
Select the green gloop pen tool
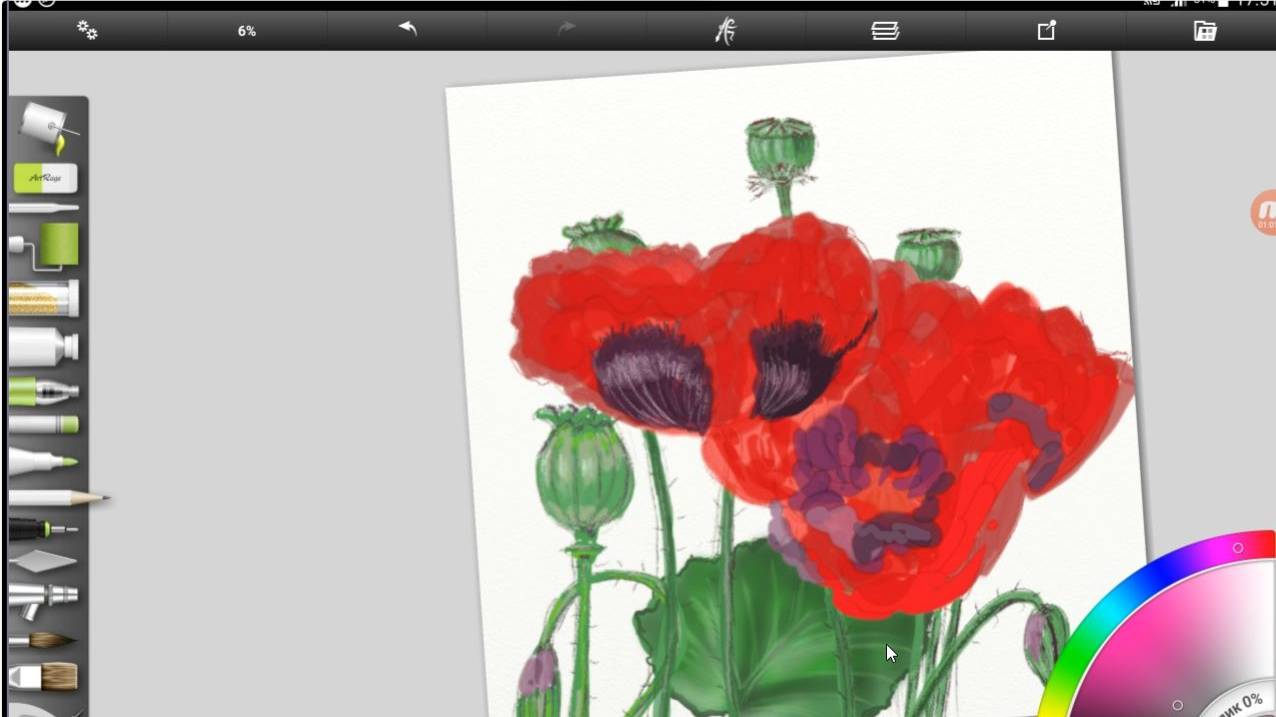point(43,390)
